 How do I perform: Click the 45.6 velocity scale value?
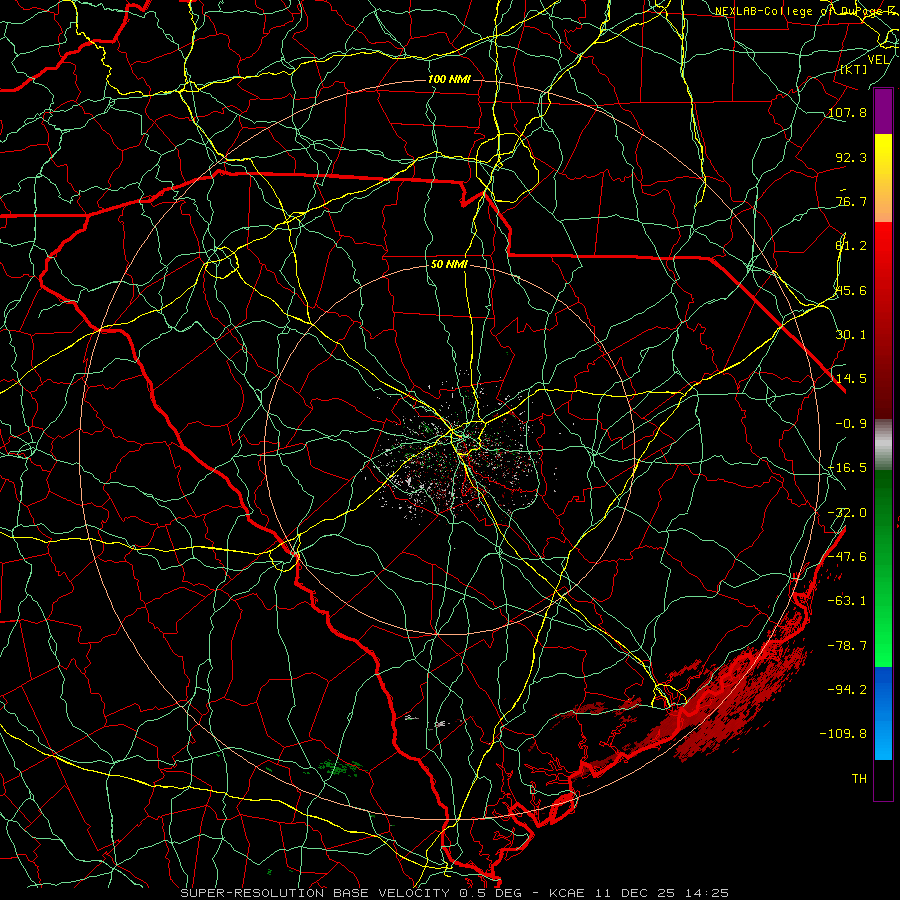pos(851,290)
